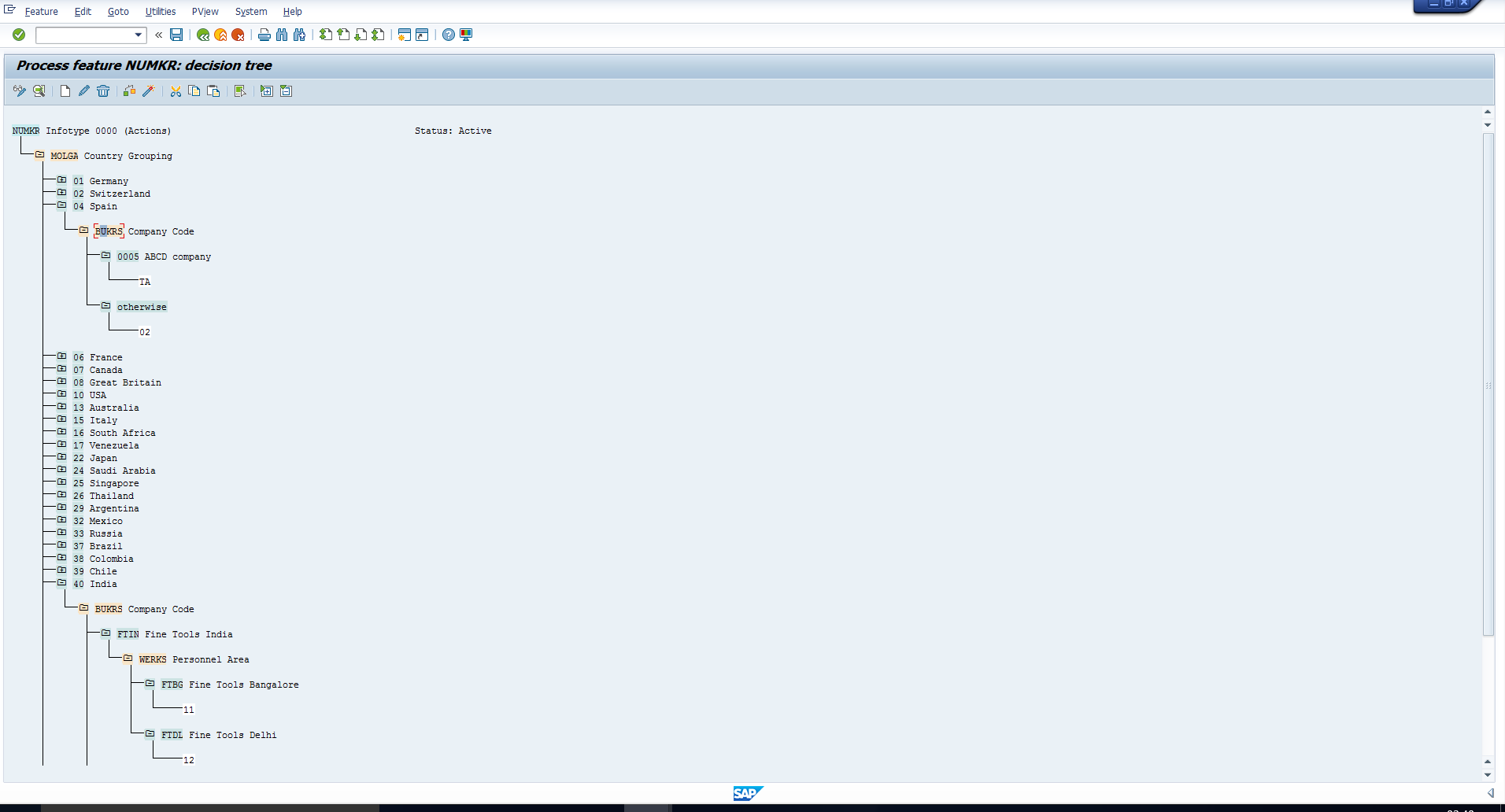This screenshot has width=1505, height=812.
Task: Click the Create blank-page icon
Action: pos(65,91)
